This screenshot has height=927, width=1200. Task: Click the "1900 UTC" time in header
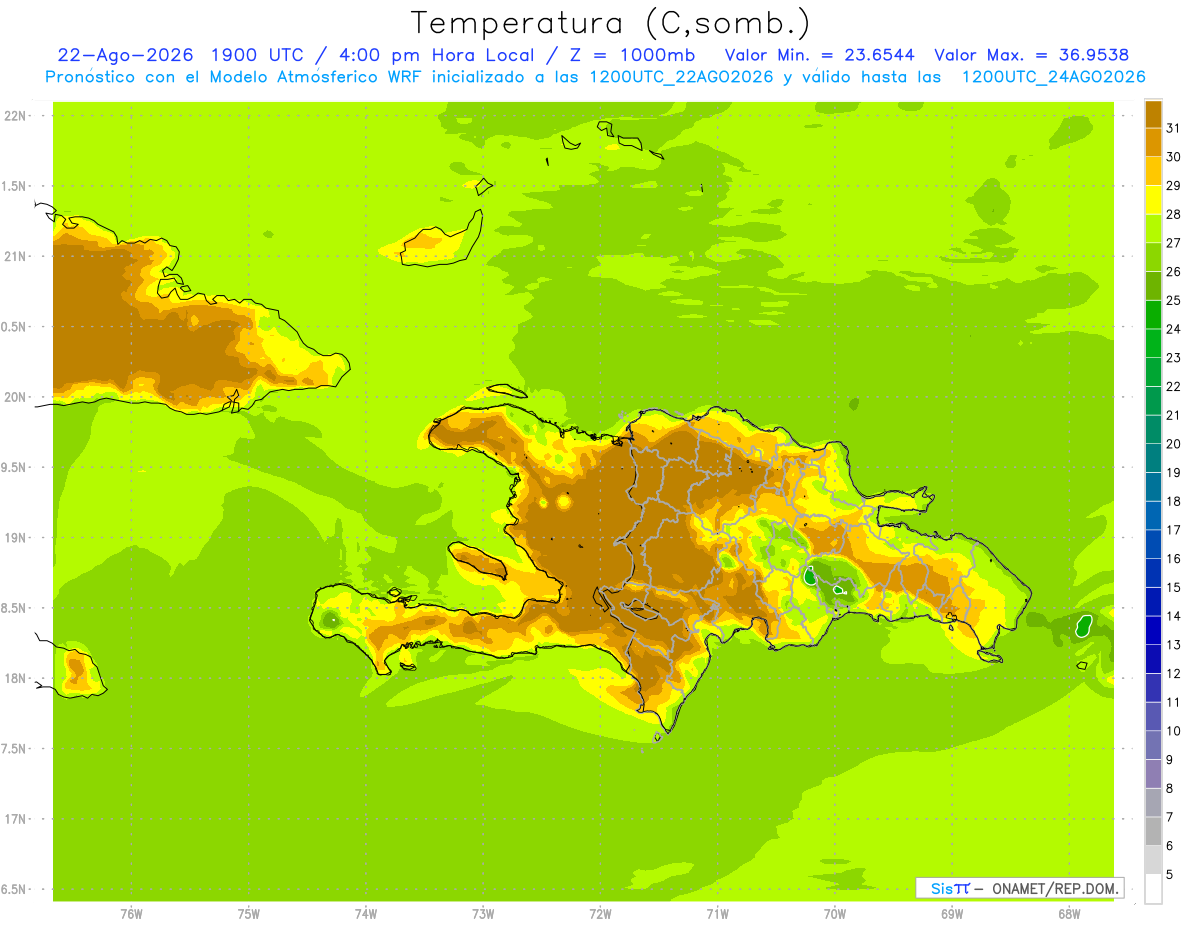pyautogui.click(x=258, y=55)
